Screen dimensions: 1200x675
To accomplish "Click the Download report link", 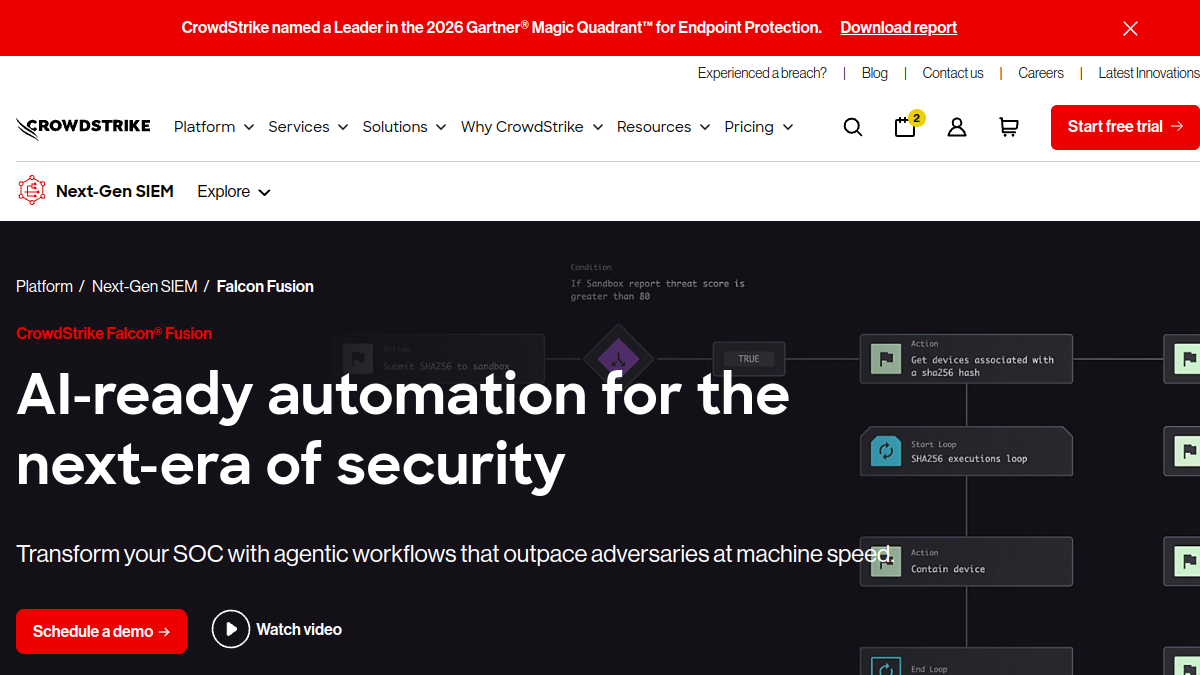I will (x=899, y=28).
